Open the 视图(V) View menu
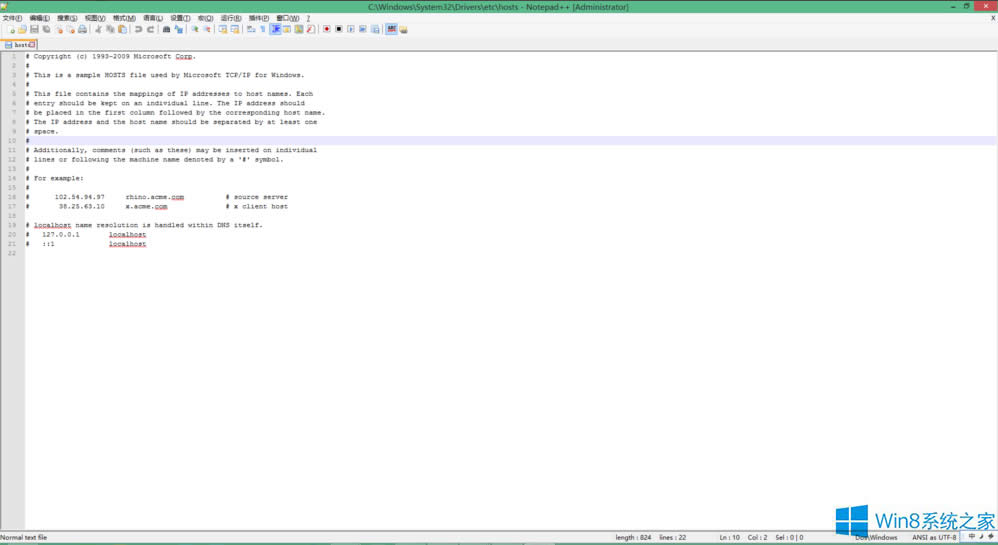The width and height of the screenshot is (998, 545). pyautogui.click(x=95, y=18)
